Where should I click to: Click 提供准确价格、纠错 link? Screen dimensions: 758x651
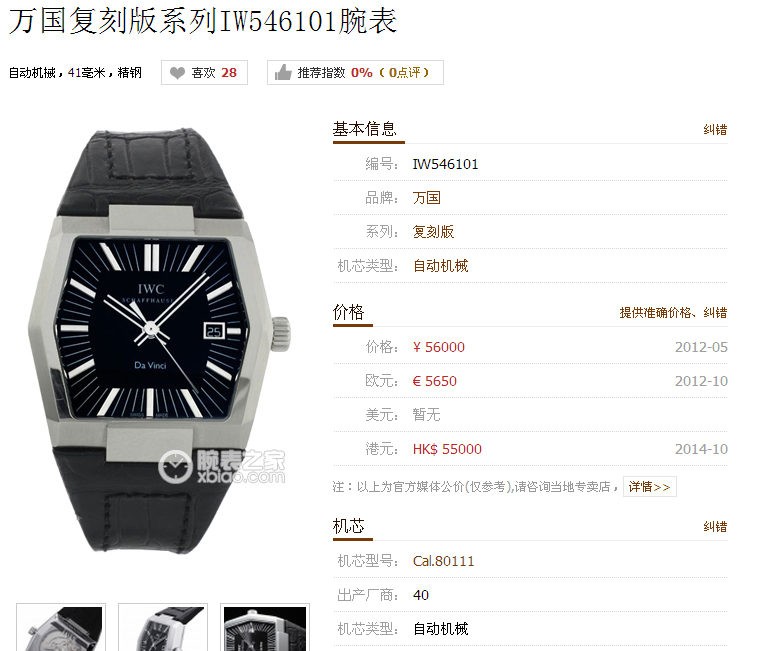click(x=673, y=313)
